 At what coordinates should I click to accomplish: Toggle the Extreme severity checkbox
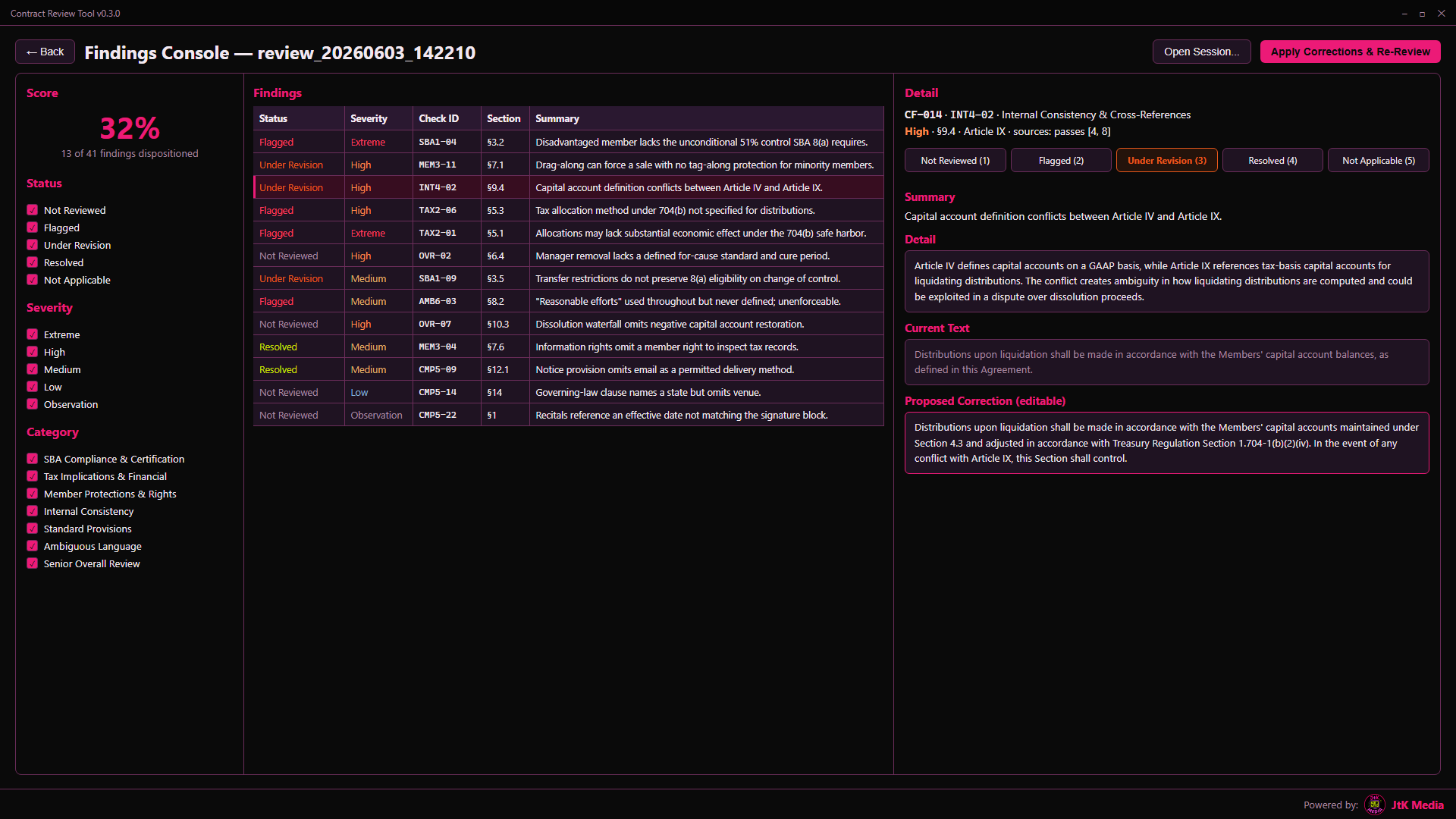click(x=32, y=334)
